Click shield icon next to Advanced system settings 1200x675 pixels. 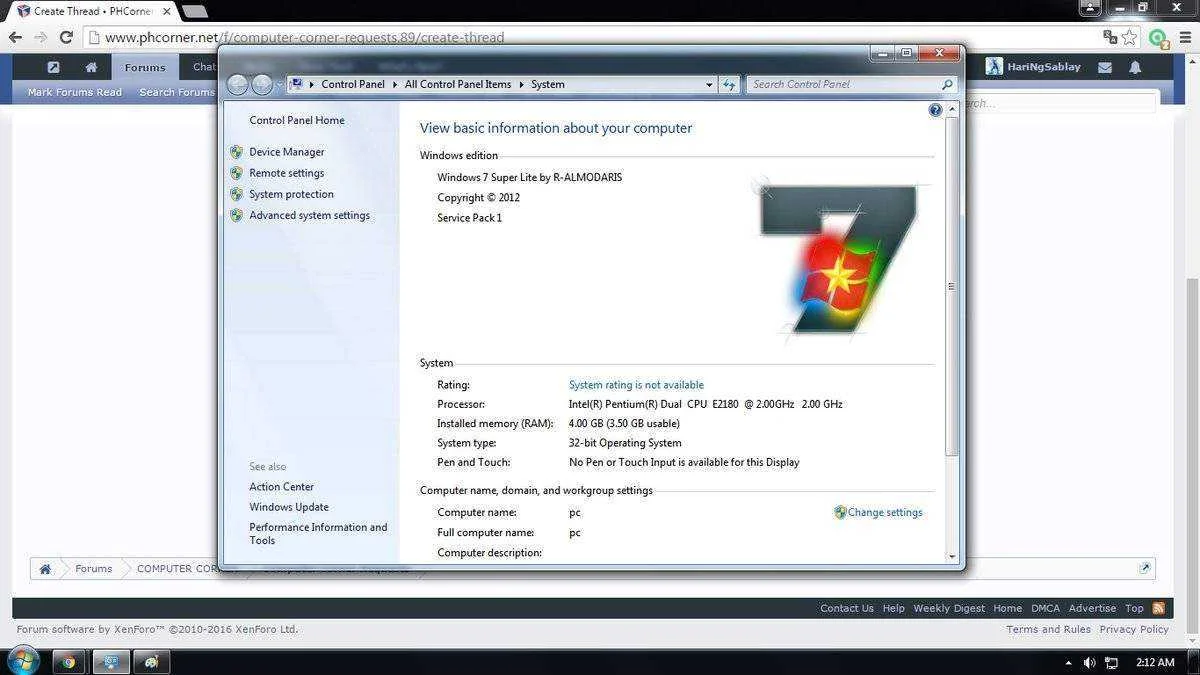pyautogui.click(x=236, y=215)
